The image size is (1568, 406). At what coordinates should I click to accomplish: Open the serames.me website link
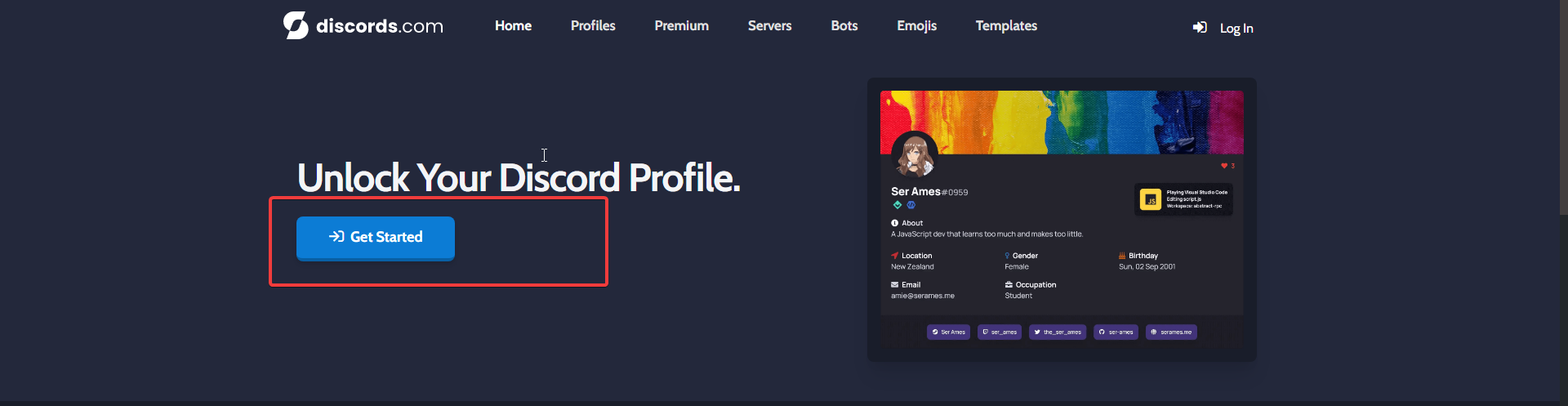click(x=1171, y=332)
